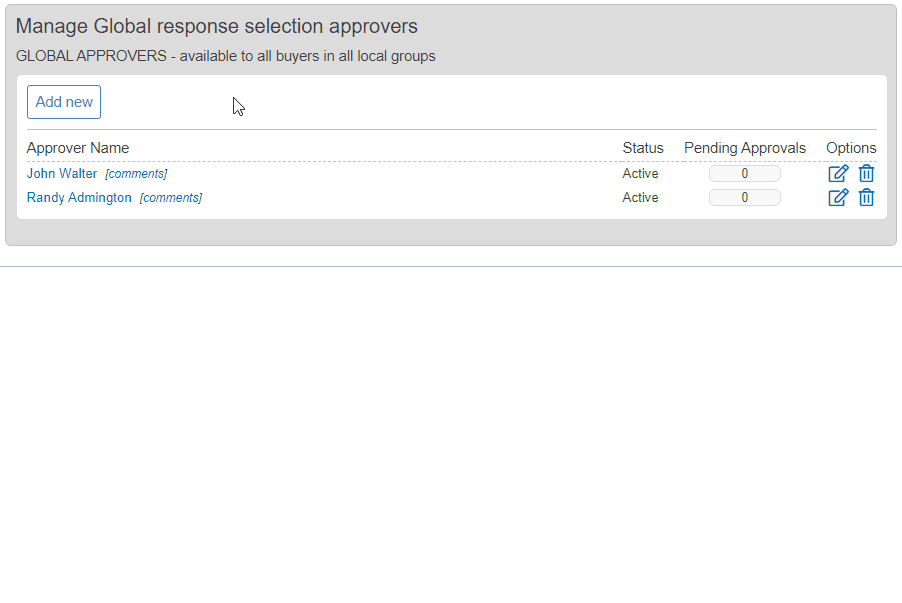Click the Manage Global response selection approvers heading

point(216,26)
